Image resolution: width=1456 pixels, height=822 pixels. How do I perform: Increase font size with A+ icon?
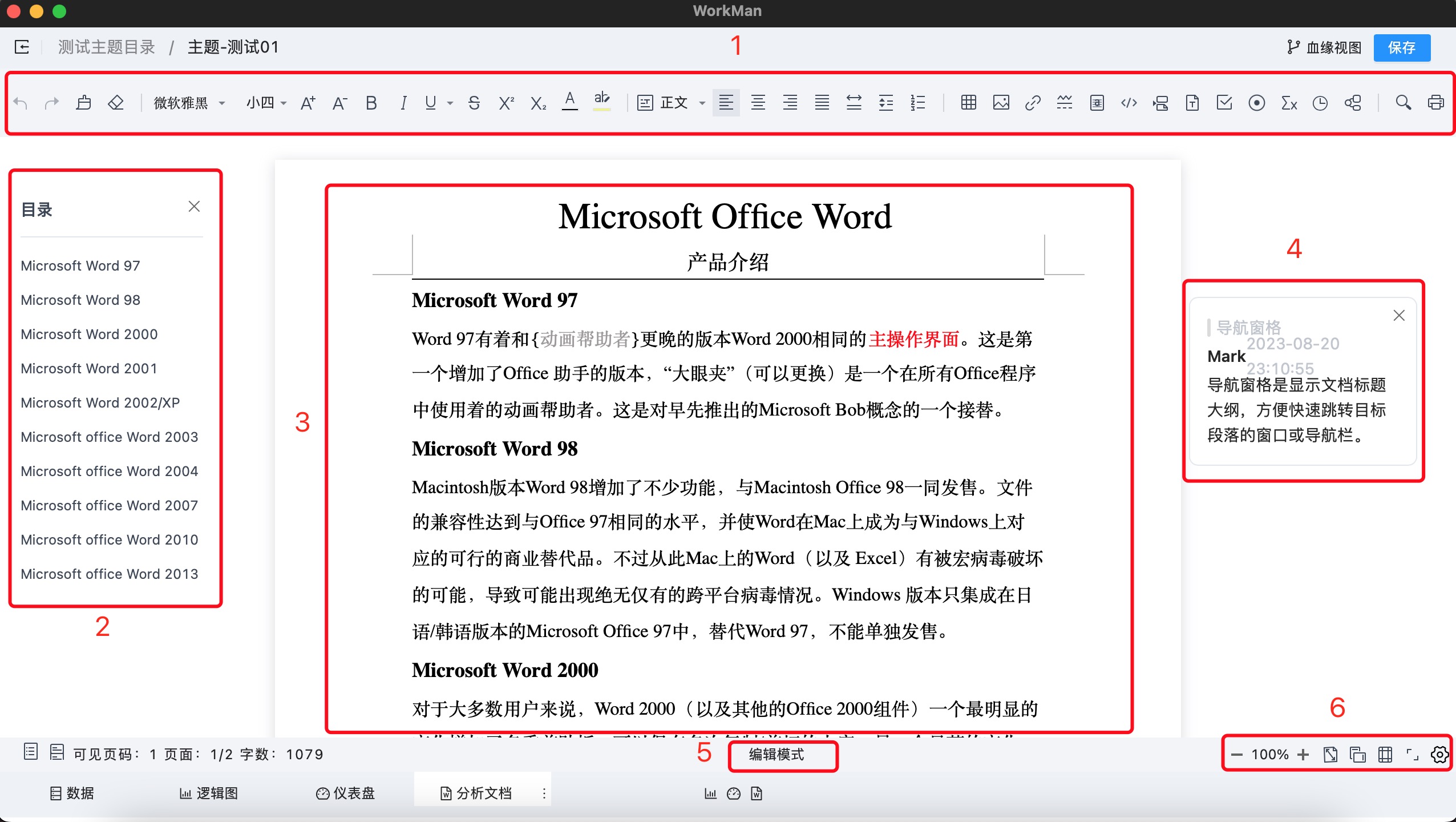308,103
